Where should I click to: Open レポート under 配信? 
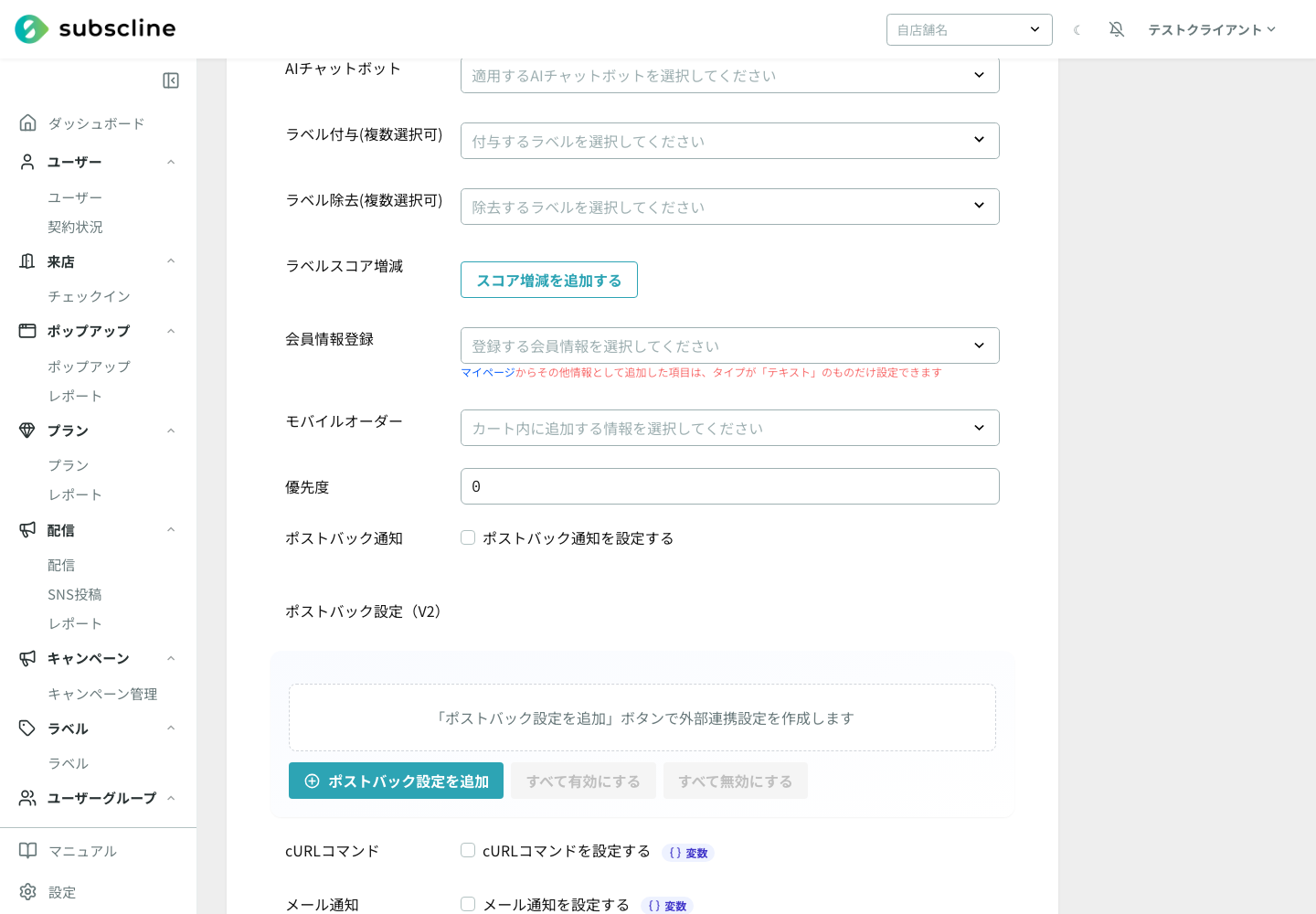(x=75, y=623)
